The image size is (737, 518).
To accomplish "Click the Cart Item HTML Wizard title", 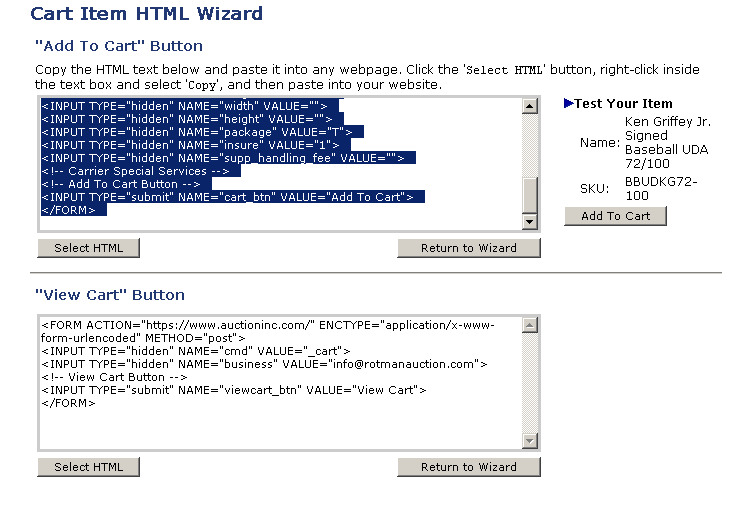I will tap(146, 13).
